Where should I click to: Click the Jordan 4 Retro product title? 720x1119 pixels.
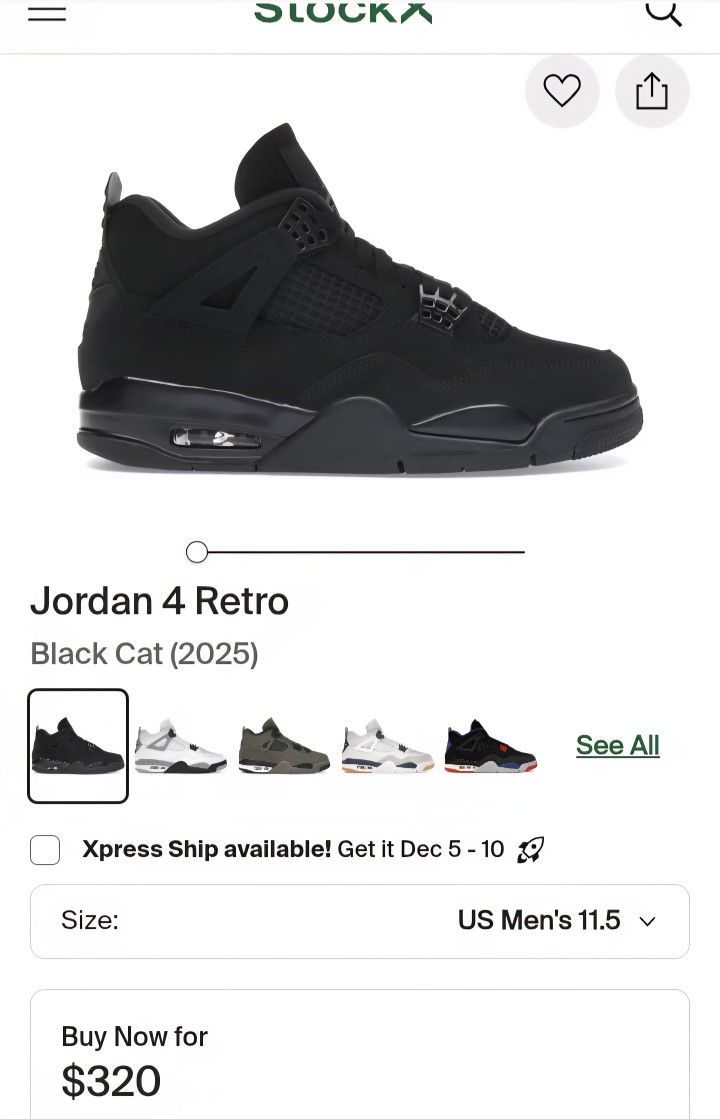[160, 601]
